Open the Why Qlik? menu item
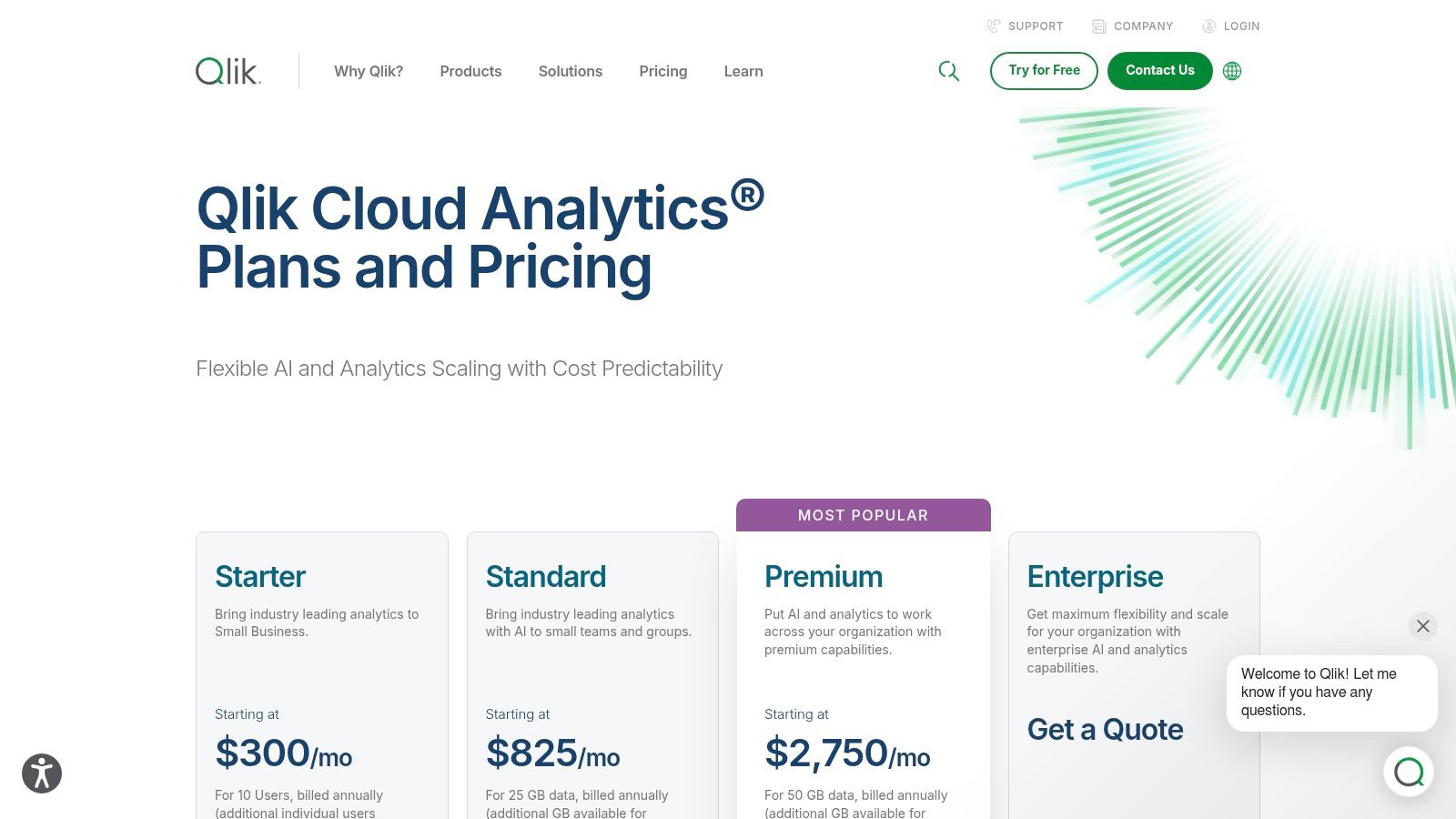Image resolution: width=1456 pixels, height=819 pixels. 369,71
